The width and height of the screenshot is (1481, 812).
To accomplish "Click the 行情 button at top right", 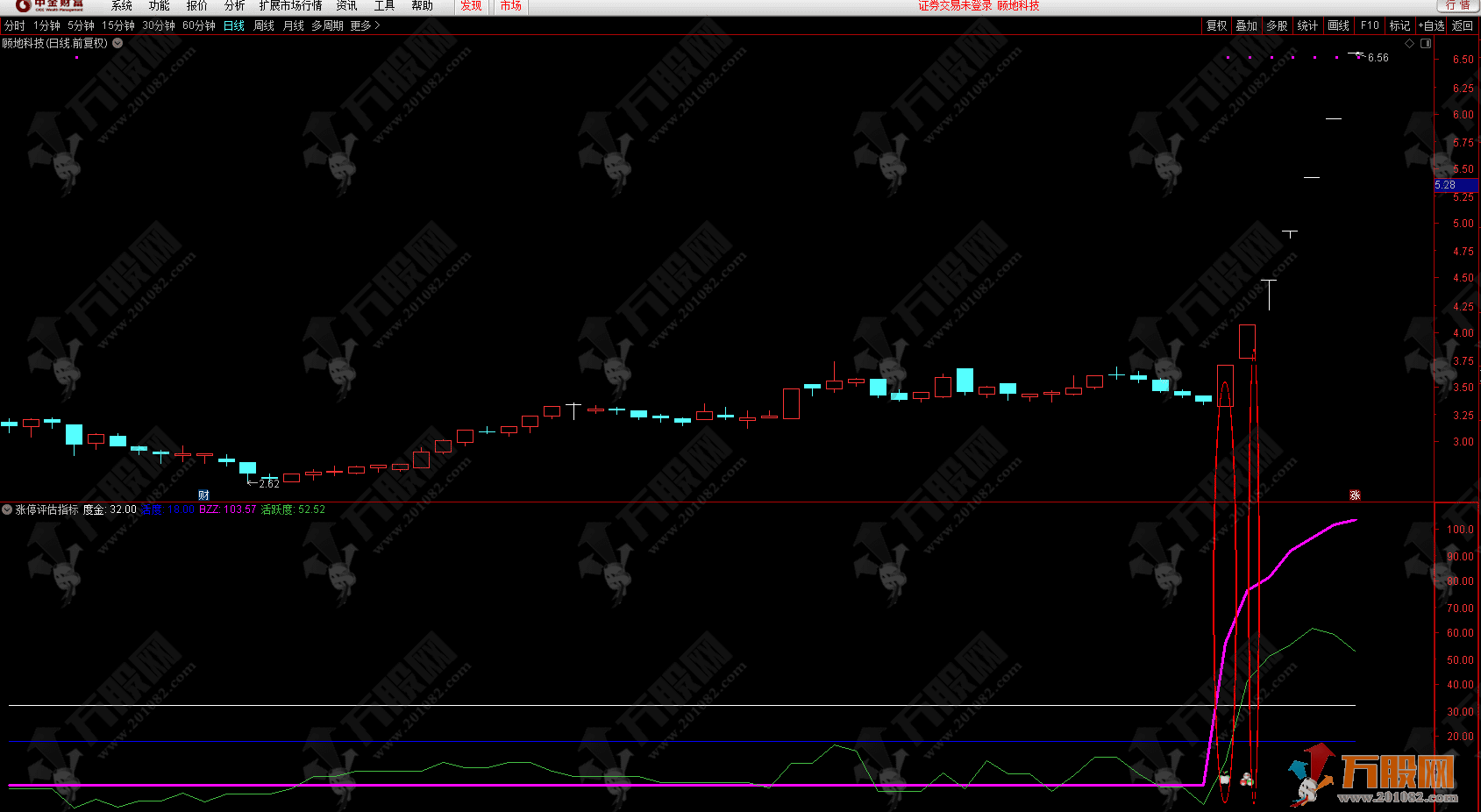I will (x=1457, y=6).
